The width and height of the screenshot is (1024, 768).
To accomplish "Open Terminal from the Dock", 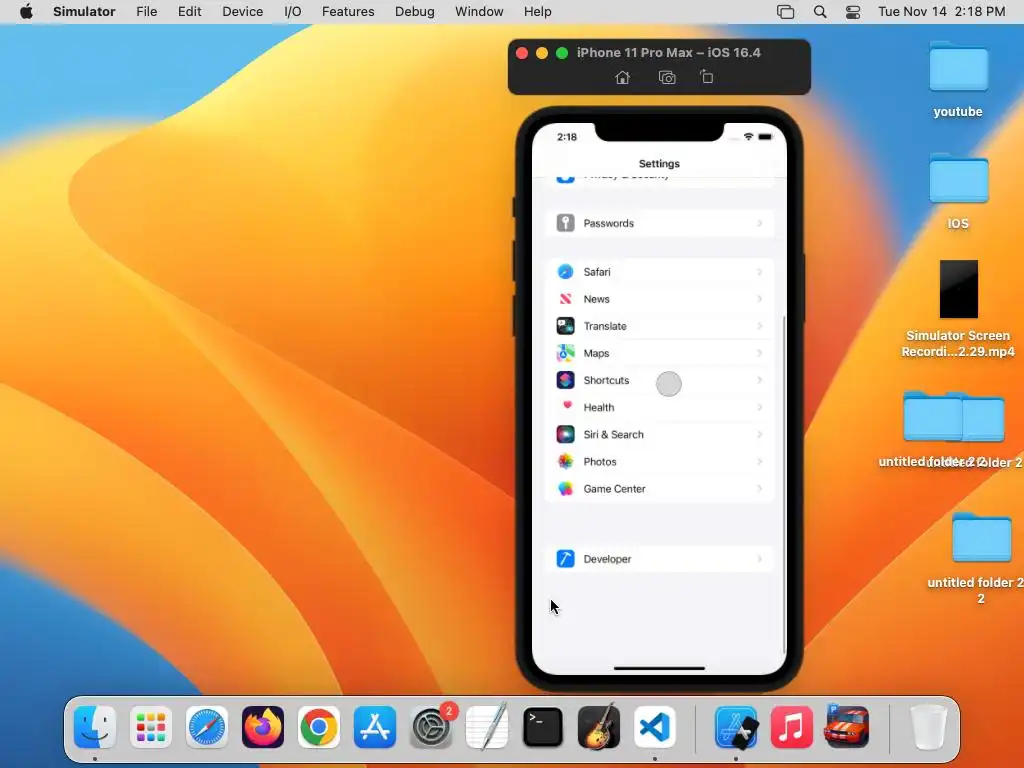I will [x=543, y=727].
